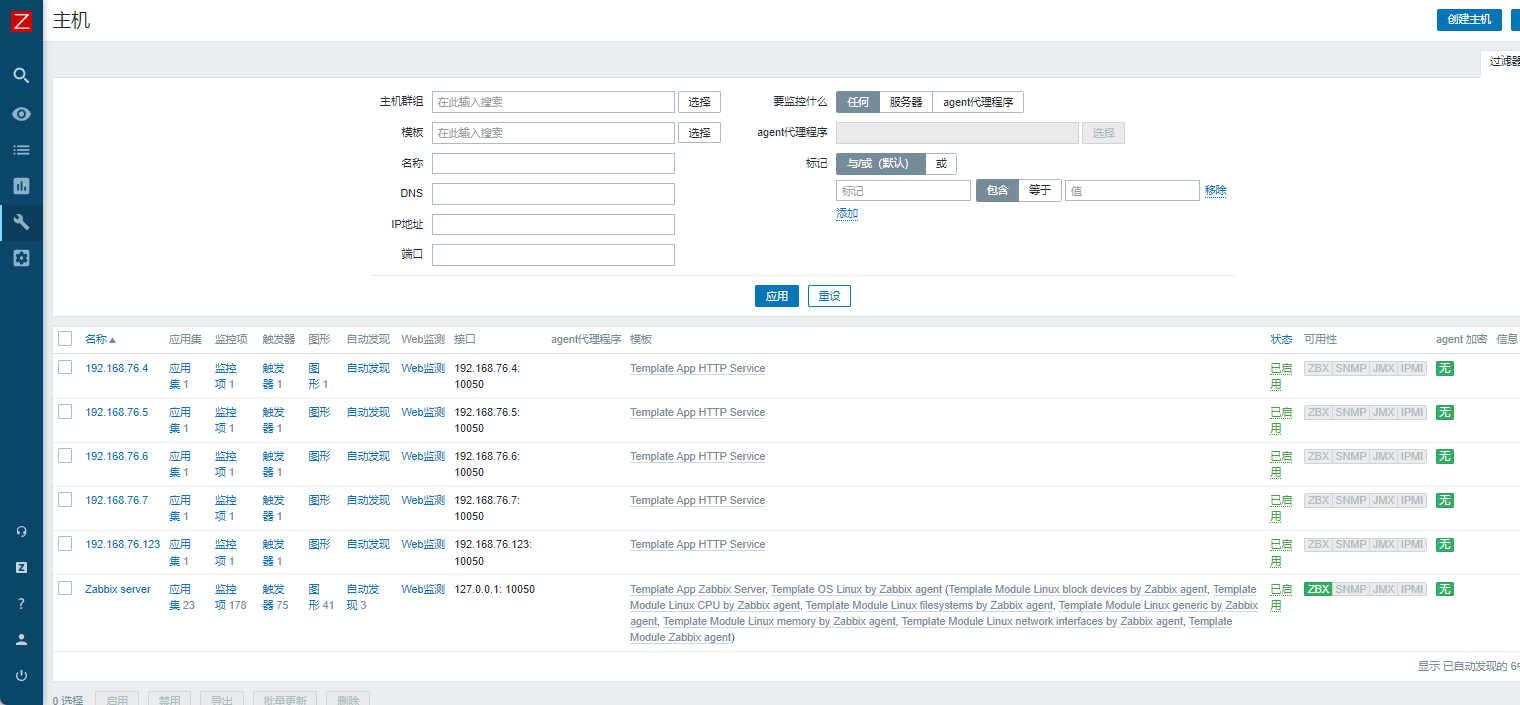Focus the 端口 input field

553,255
